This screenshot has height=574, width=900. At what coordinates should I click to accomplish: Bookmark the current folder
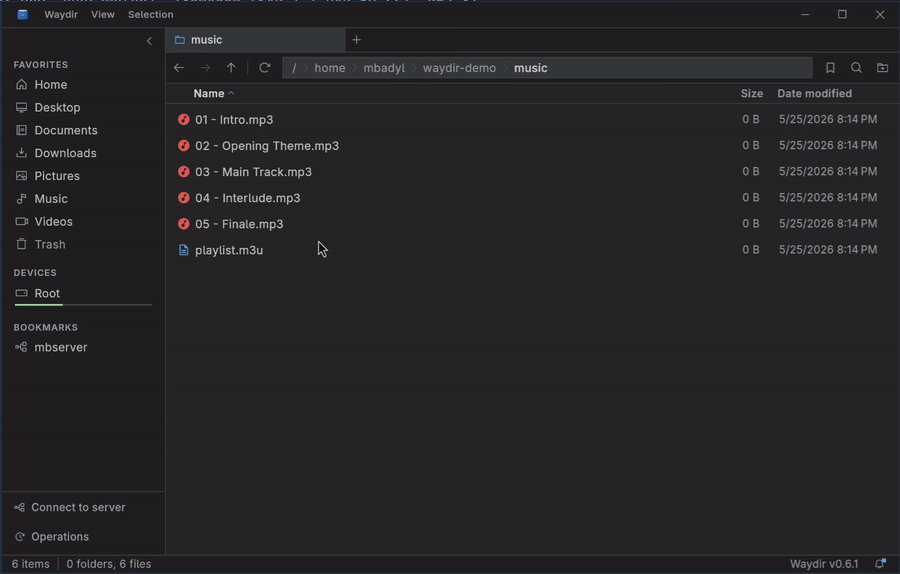coord(830,68)
